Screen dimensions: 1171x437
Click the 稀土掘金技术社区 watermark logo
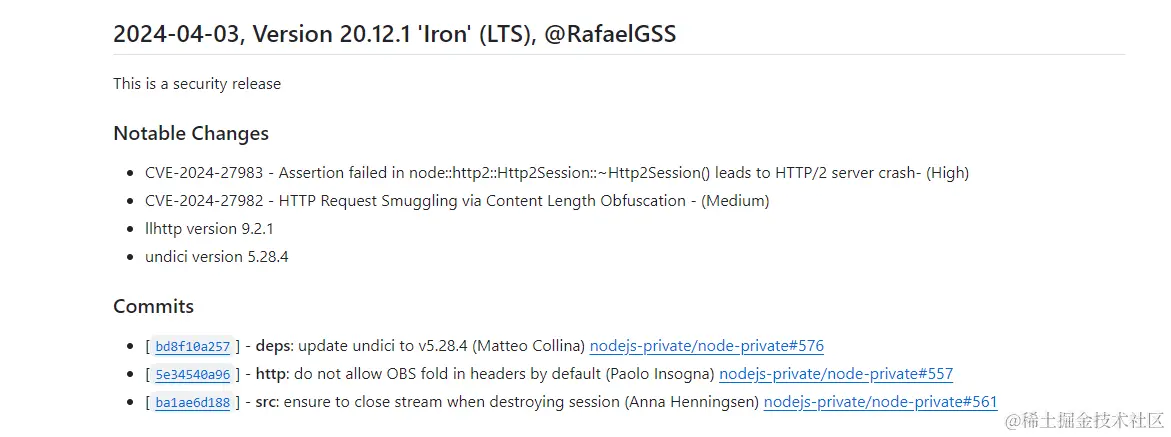click(x=1083, y=419)
